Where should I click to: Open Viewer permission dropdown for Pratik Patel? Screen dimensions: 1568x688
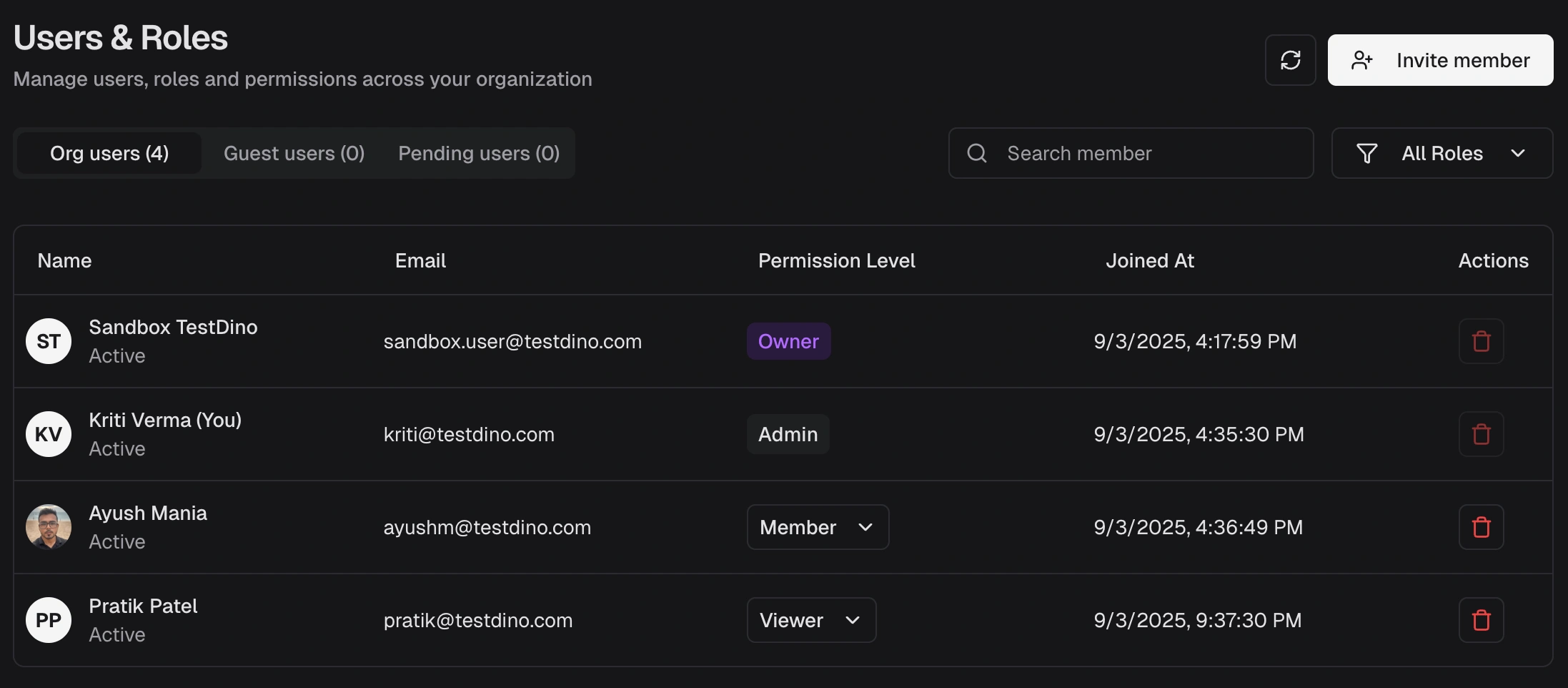click(x=811, y=620)
